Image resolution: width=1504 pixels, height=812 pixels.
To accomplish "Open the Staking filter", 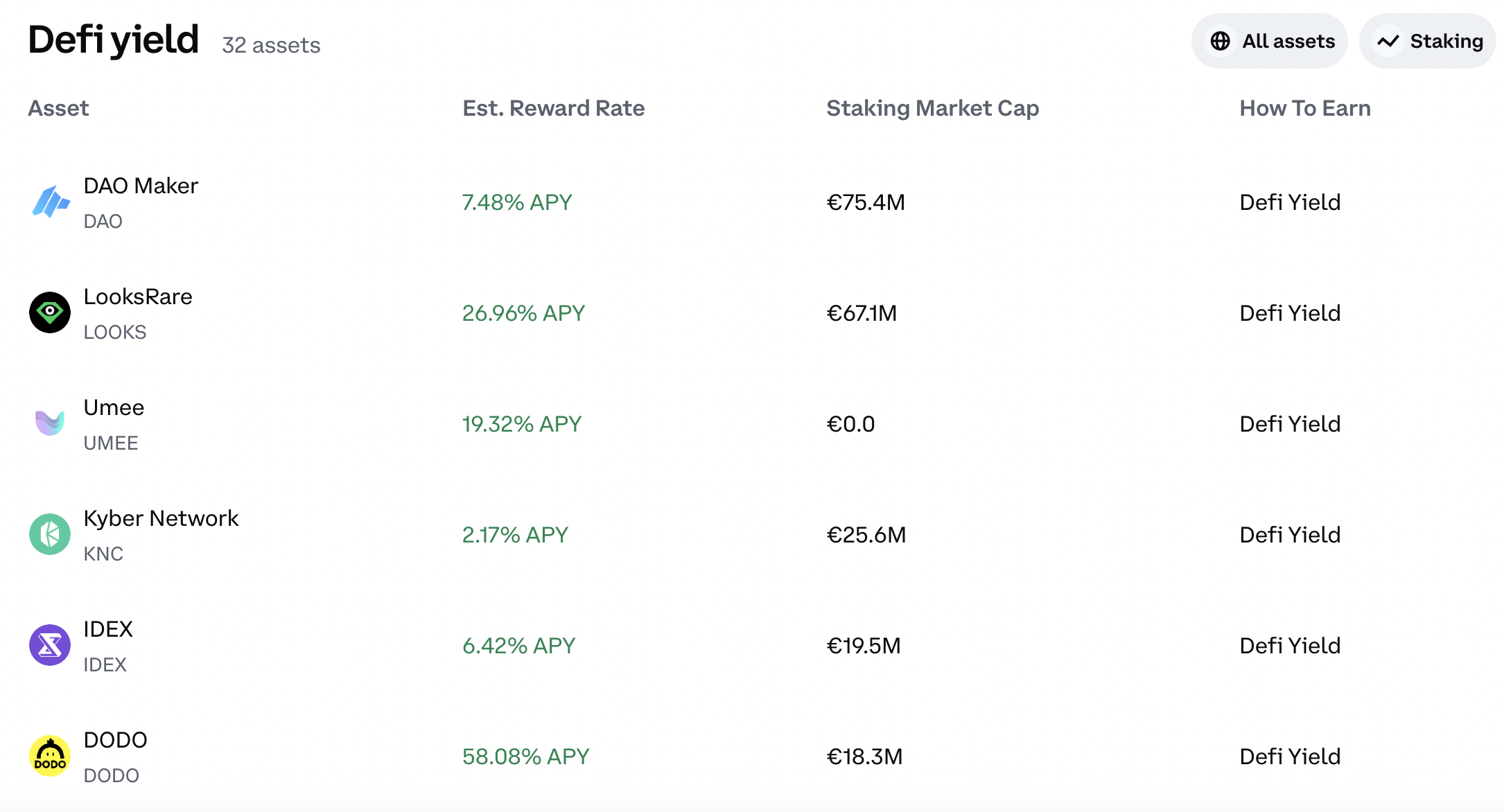I will pos(1428,41).
